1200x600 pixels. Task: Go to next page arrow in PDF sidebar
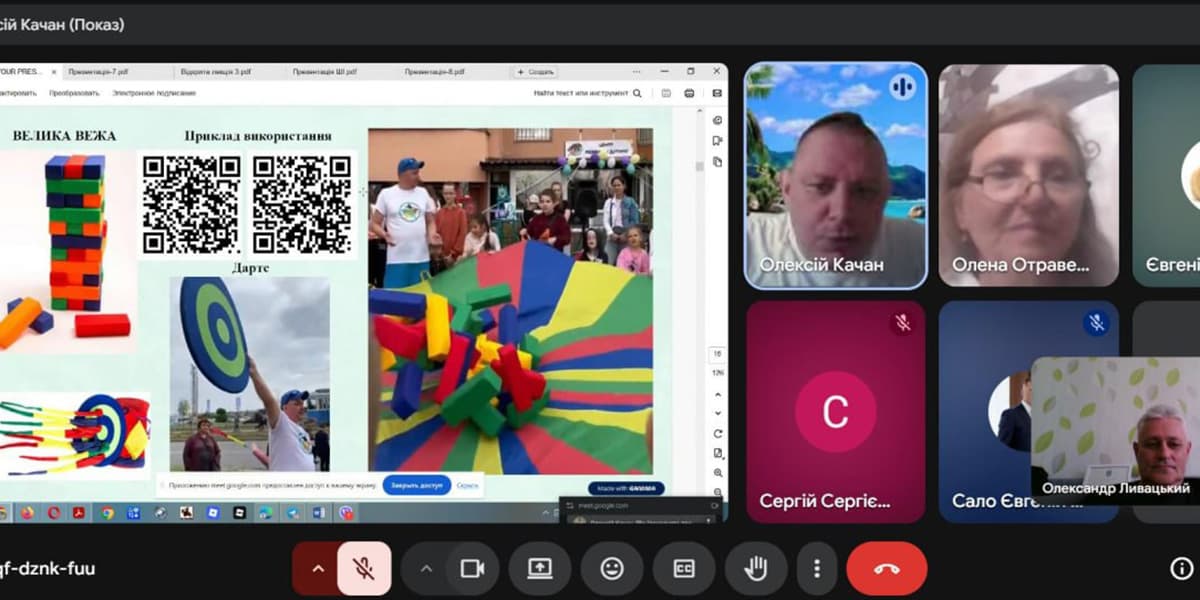point(717,412)
